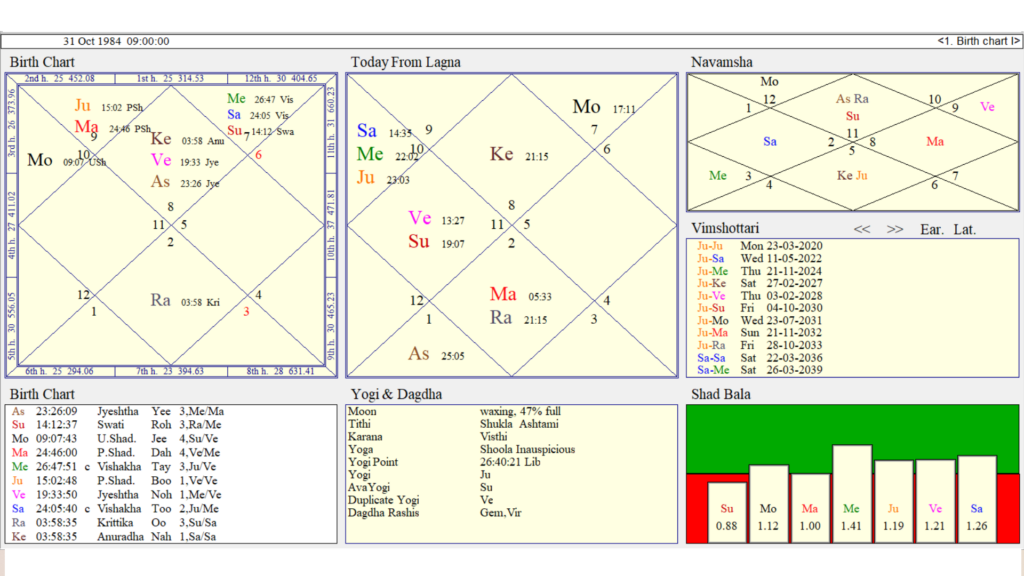This screenshot has width=1024, height=576.
Task: Click the As row in Birth Chart table
Action: coord(118,411)
